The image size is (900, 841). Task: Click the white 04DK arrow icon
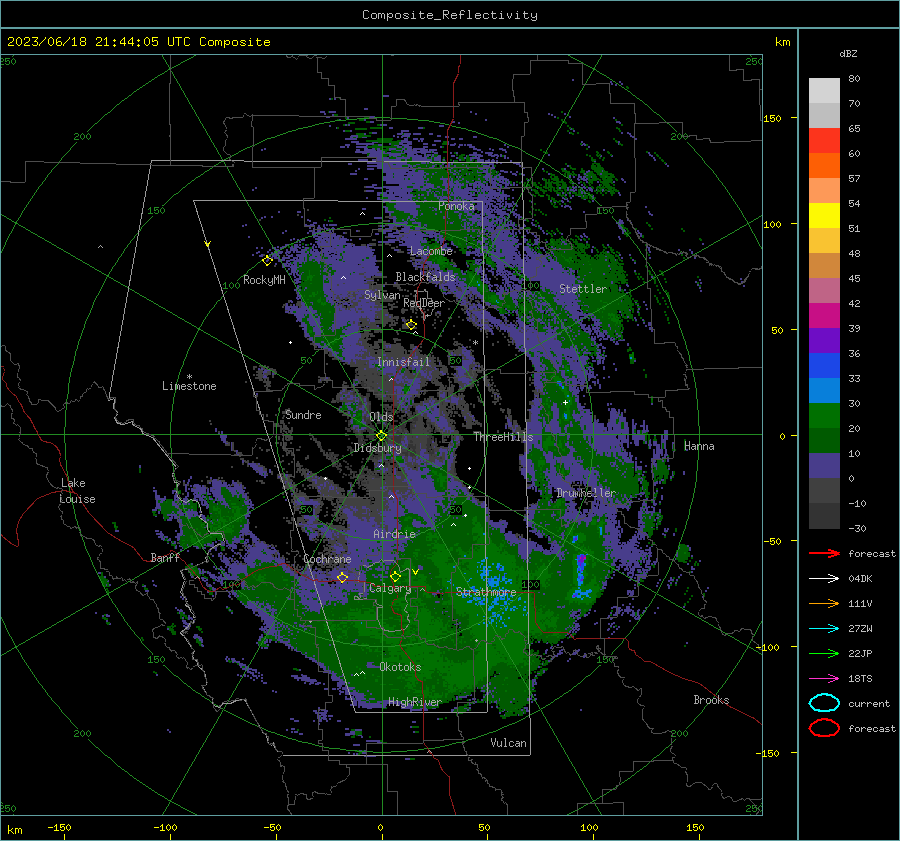tap(824, 579)
